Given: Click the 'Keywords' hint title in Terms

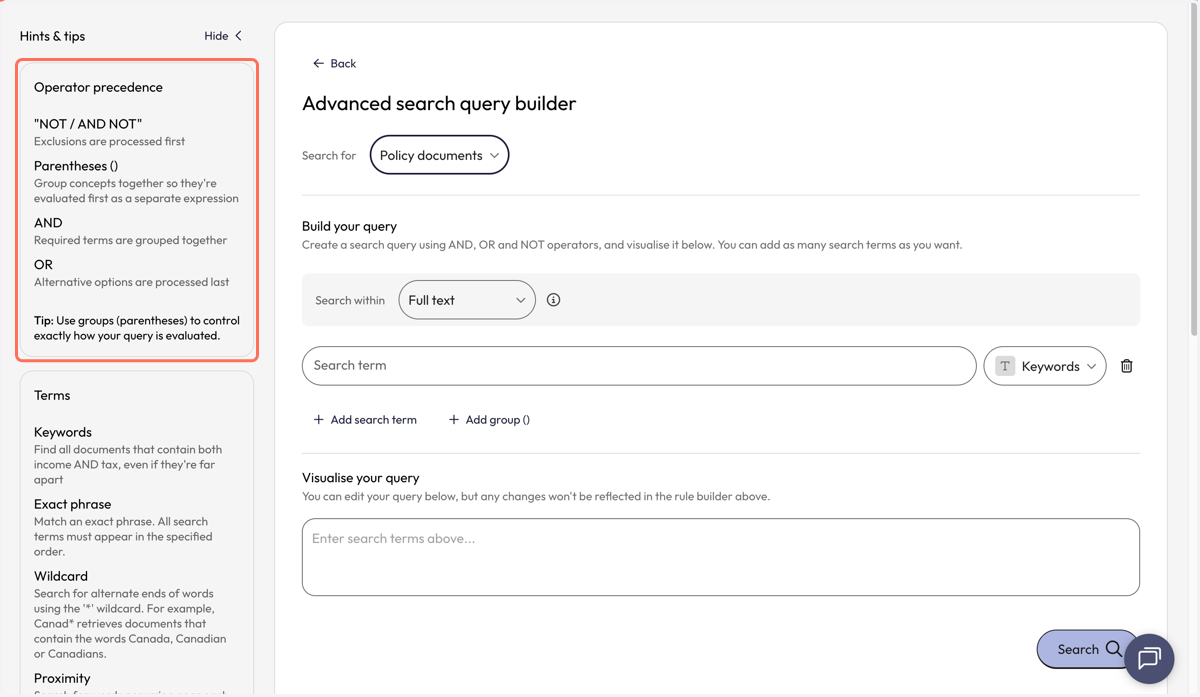Looking at the screenshot, I should 63,432.
